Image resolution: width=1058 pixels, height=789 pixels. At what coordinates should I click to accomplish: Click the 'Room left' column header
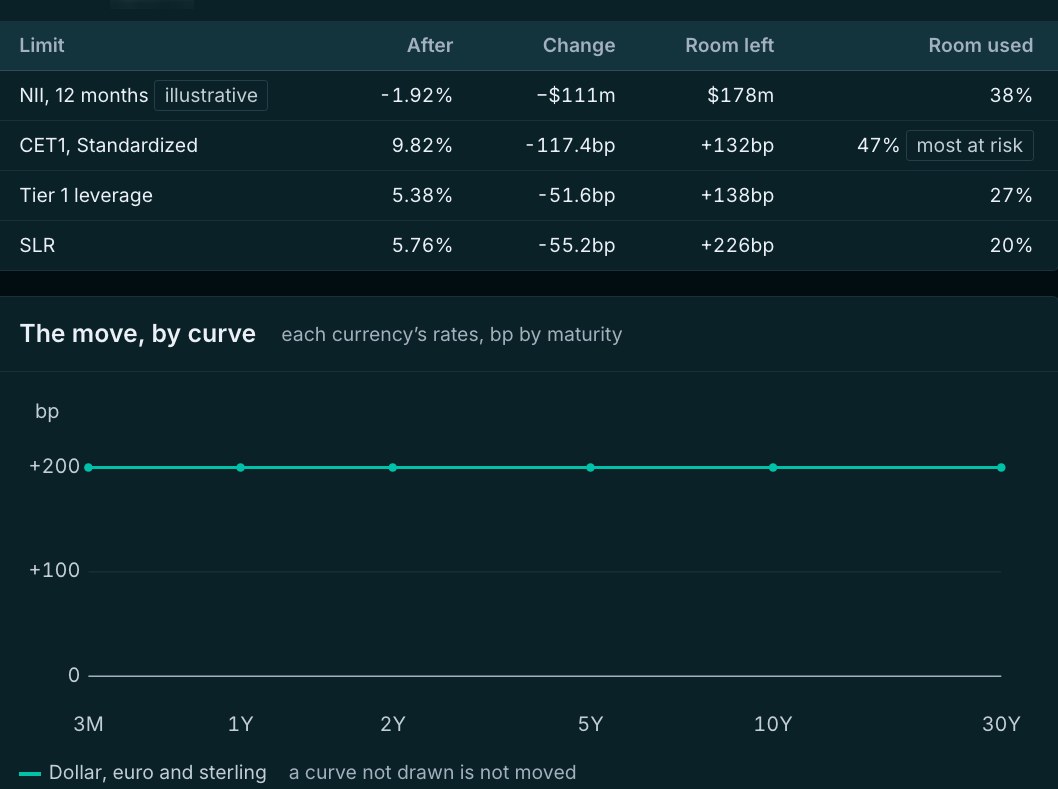tap(729, 45)
